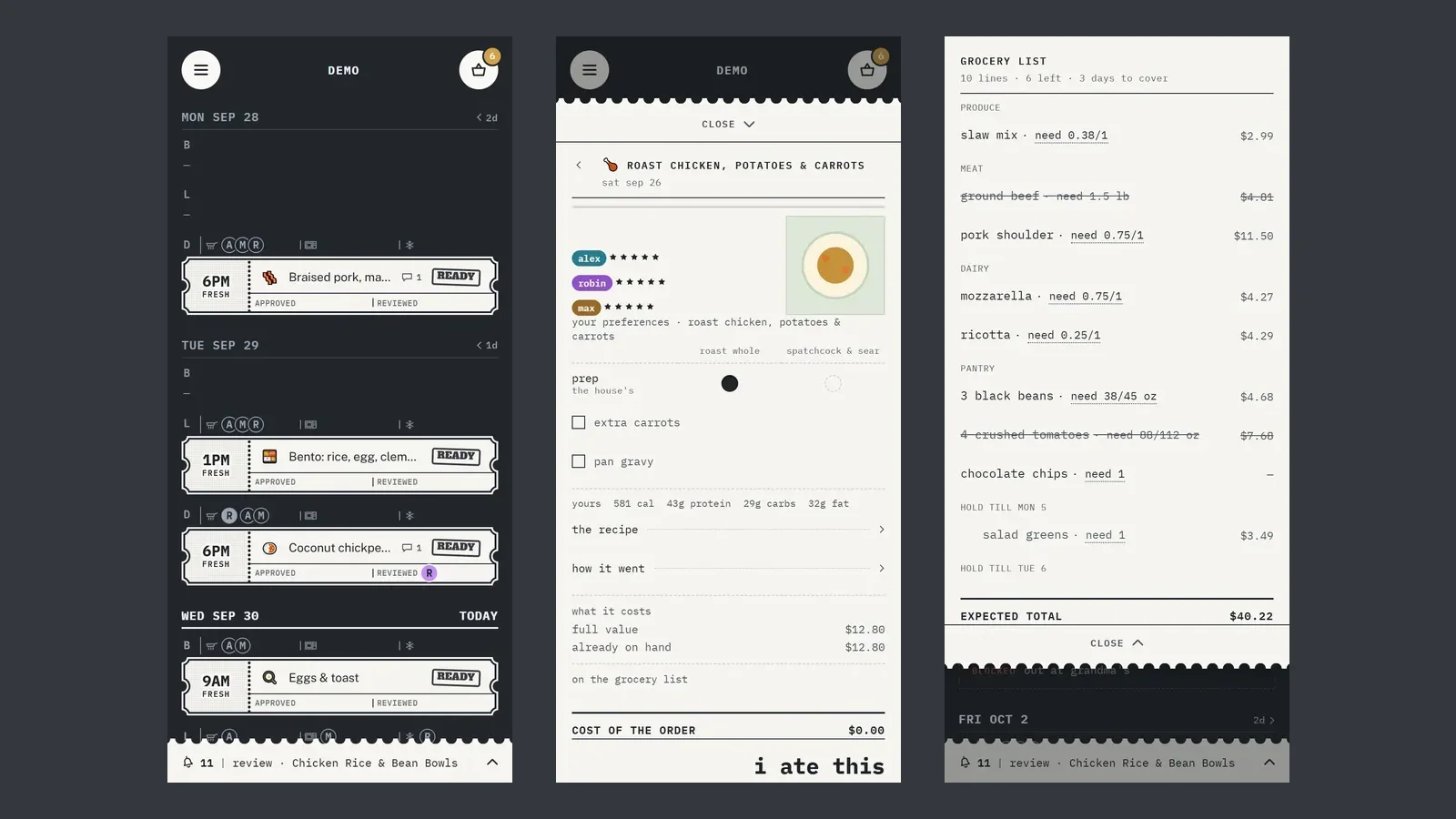Click 'need 38/45 oz' link for black beans
This screenshot has height=819, width=1456.
1114,397
